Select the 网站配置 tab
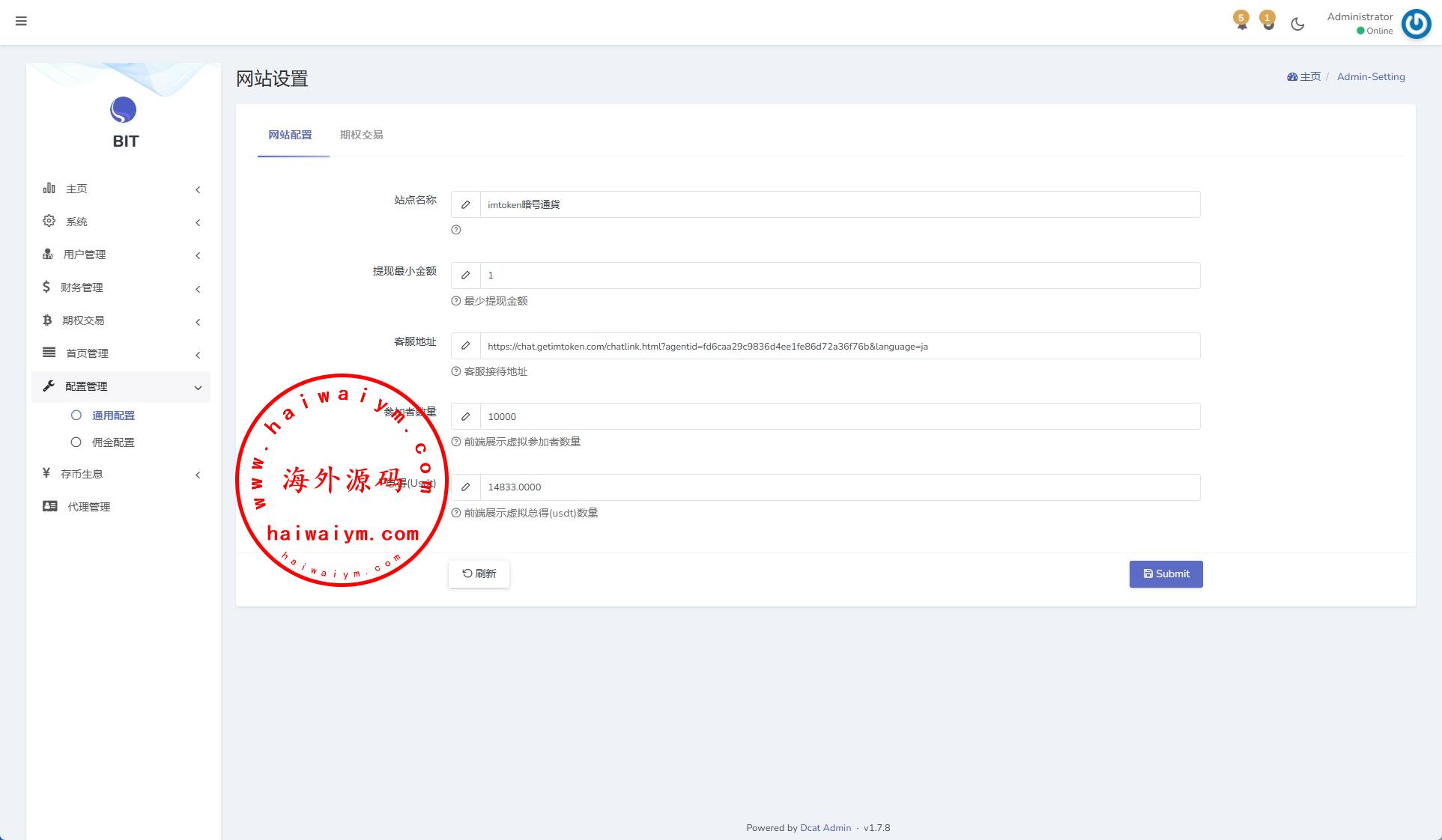Image resolution: width=1442 pixels, height=840 pixels. [290, 135]
